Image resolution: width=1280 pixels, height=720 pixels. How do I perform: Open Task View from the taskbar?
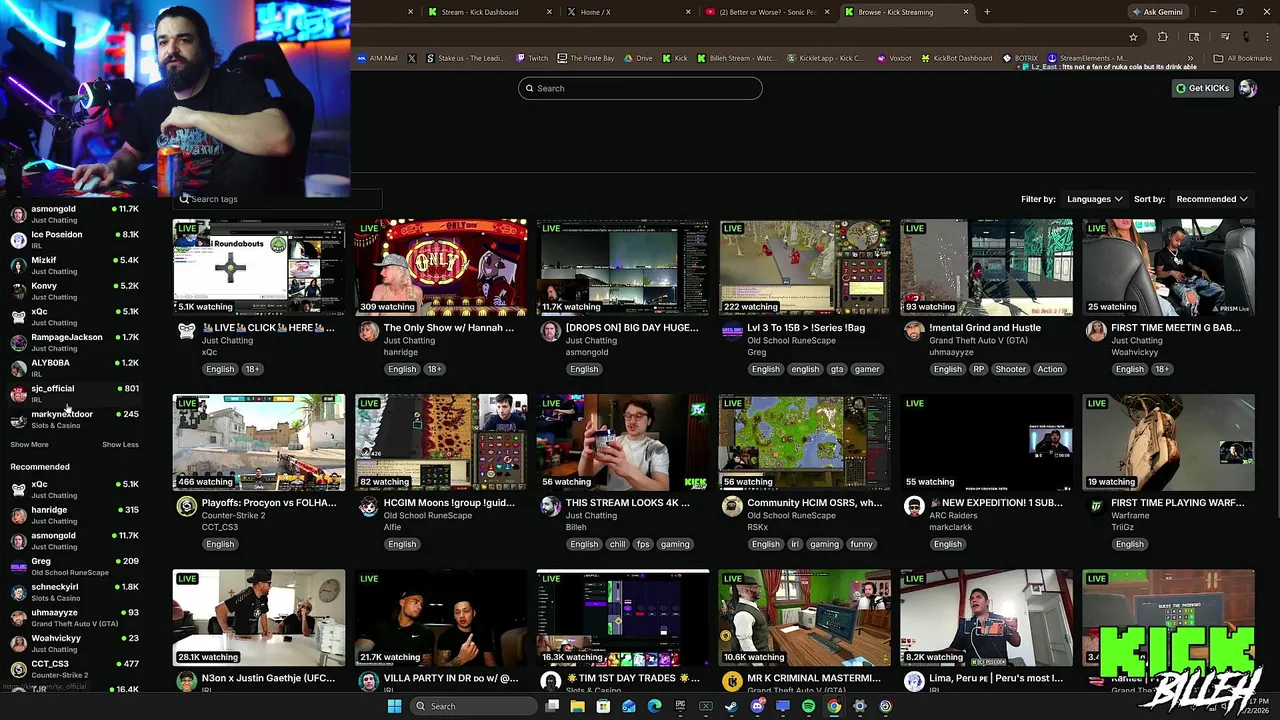(x=552, y=706)
